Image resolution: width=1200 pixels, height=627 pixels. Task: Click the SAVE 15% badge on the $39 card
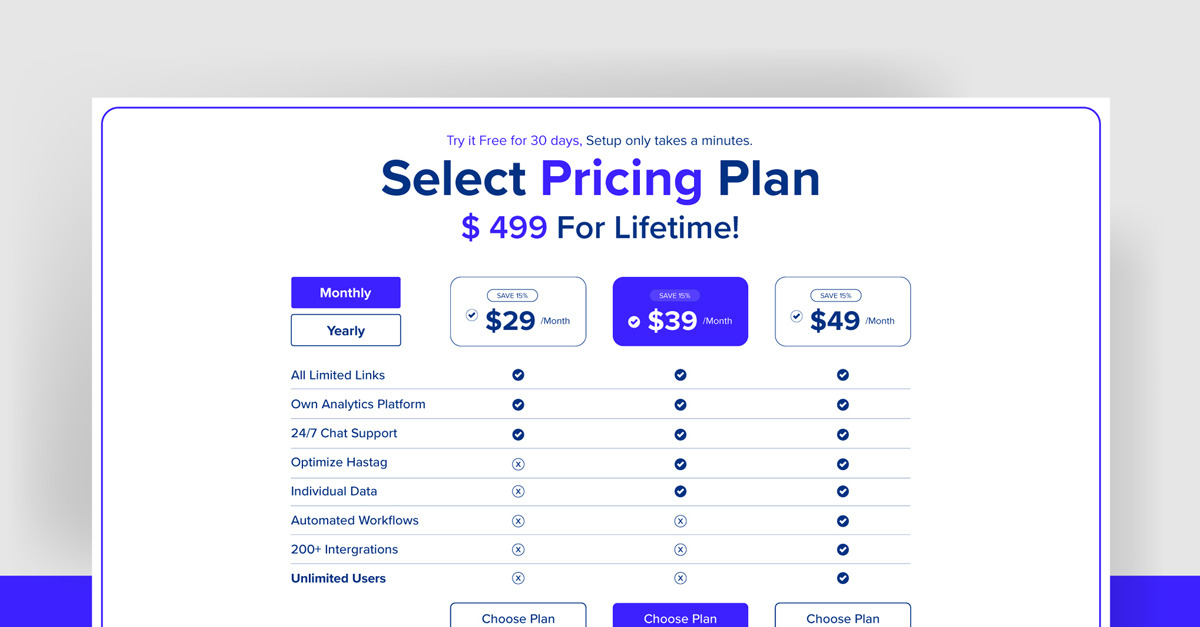pyautogui.click(x=674, y=294)
